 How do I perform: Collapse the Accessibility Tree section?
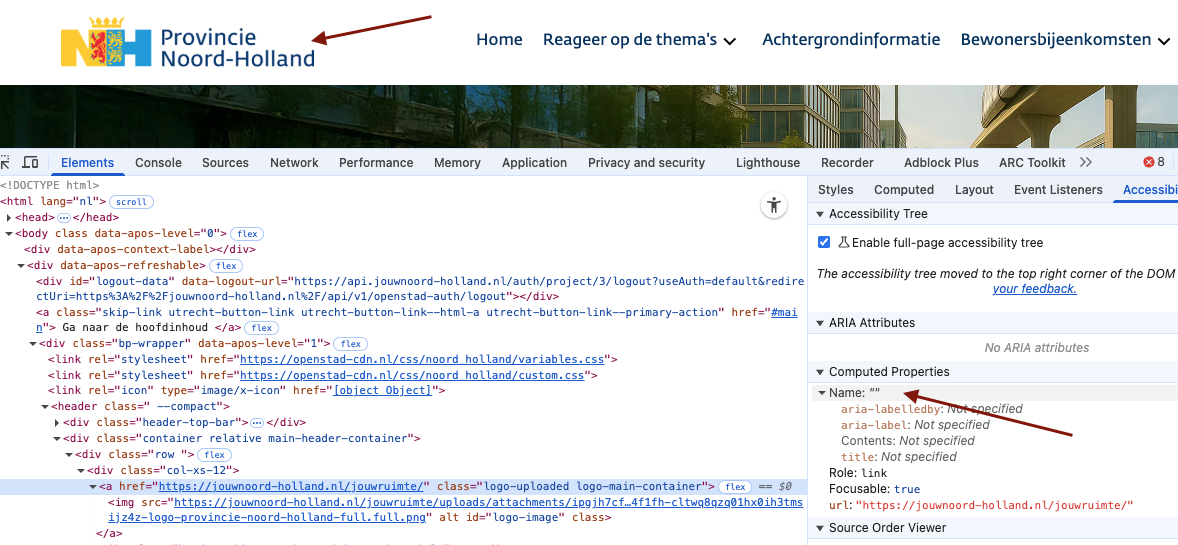coord(821,214)
